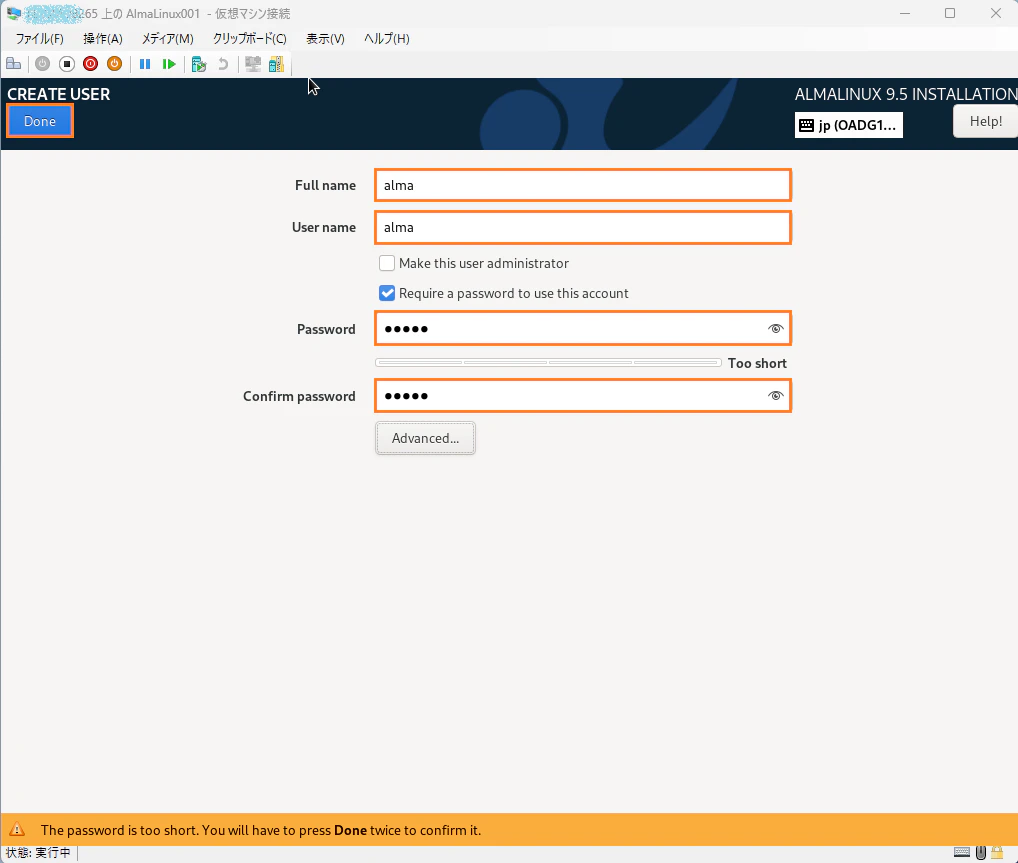Save VM state with the orange power icon
The height and width of the screenshot is (863, 1018).
pyautogui.click(x=114, y=64)
